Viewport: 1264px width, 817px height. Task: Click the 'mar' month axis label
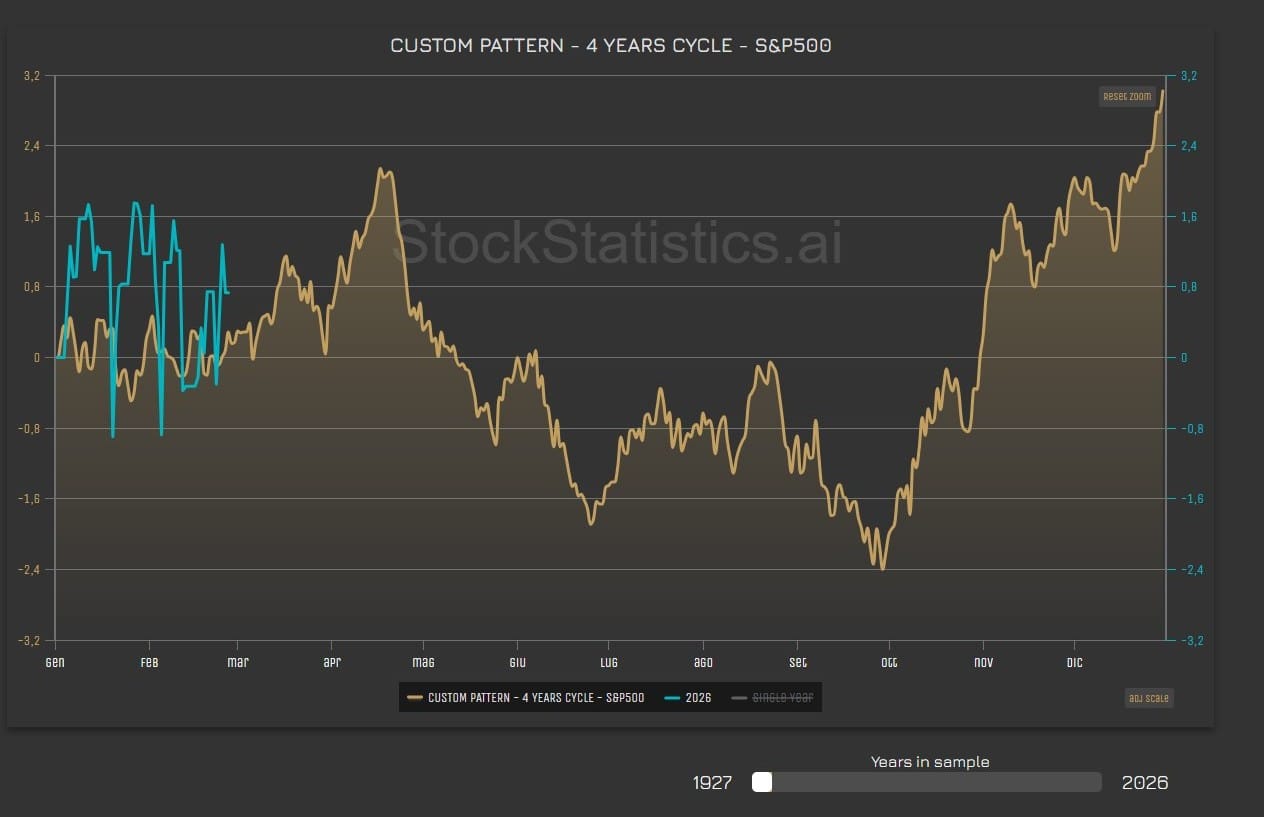coord(238,662)
